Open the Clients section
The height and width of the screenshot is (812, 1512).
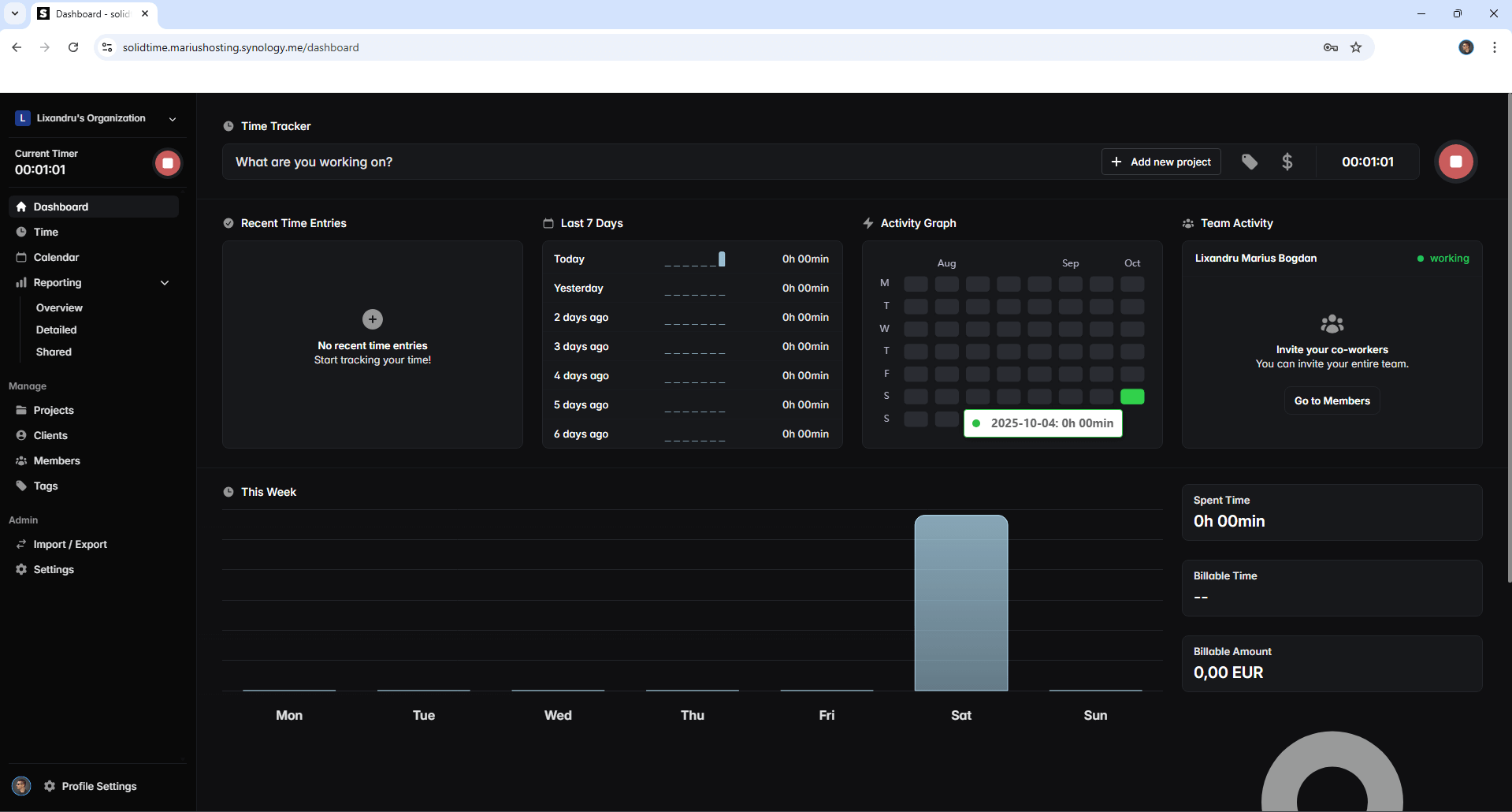(50, 435)
